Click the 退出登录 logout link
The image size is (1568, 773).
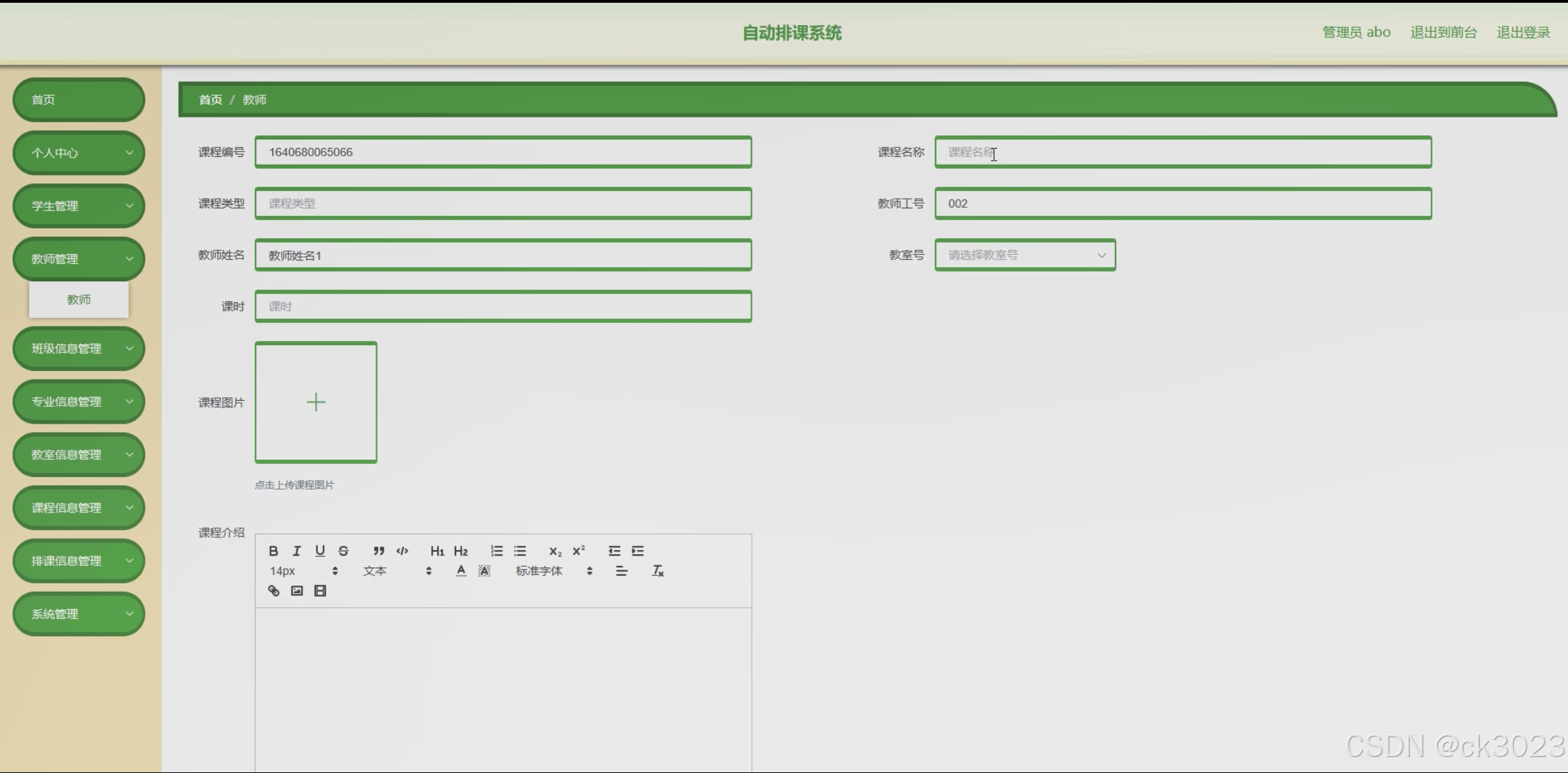click(x=1523, y=32)
